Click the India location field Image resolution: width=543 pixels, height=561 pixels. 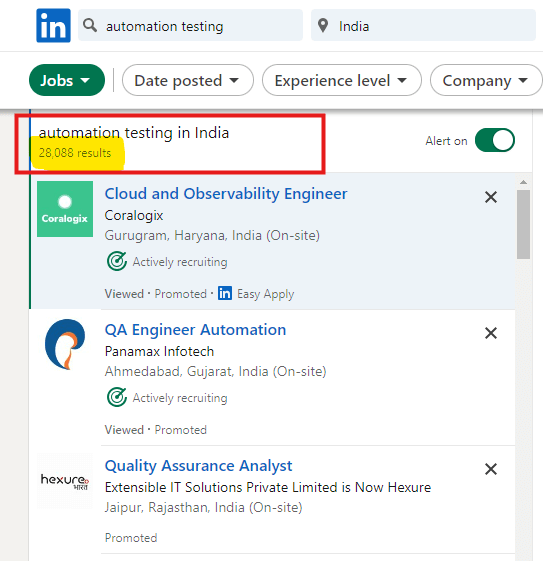click(x=423, y=26)
